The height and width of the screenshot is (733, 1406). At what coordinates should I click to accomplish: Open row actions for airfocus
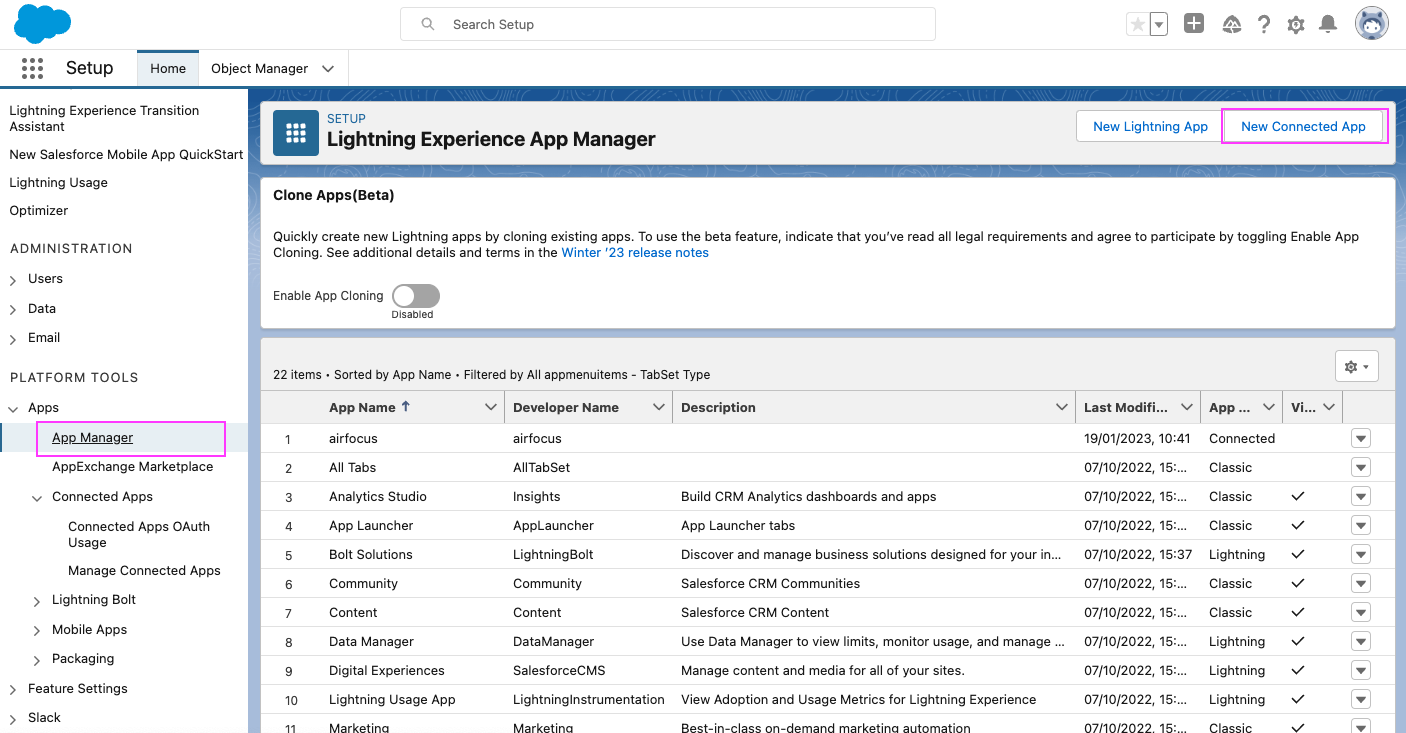pos(1360,438)
